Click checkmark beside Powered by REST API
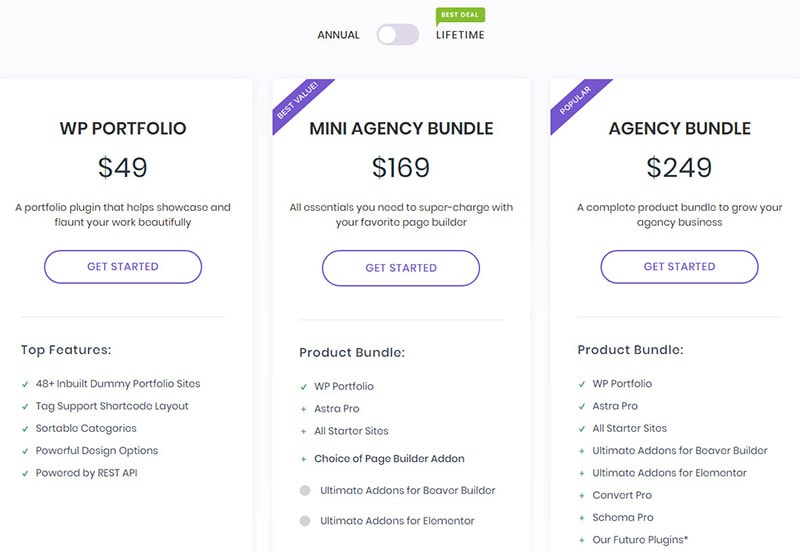 click(25, 473)
